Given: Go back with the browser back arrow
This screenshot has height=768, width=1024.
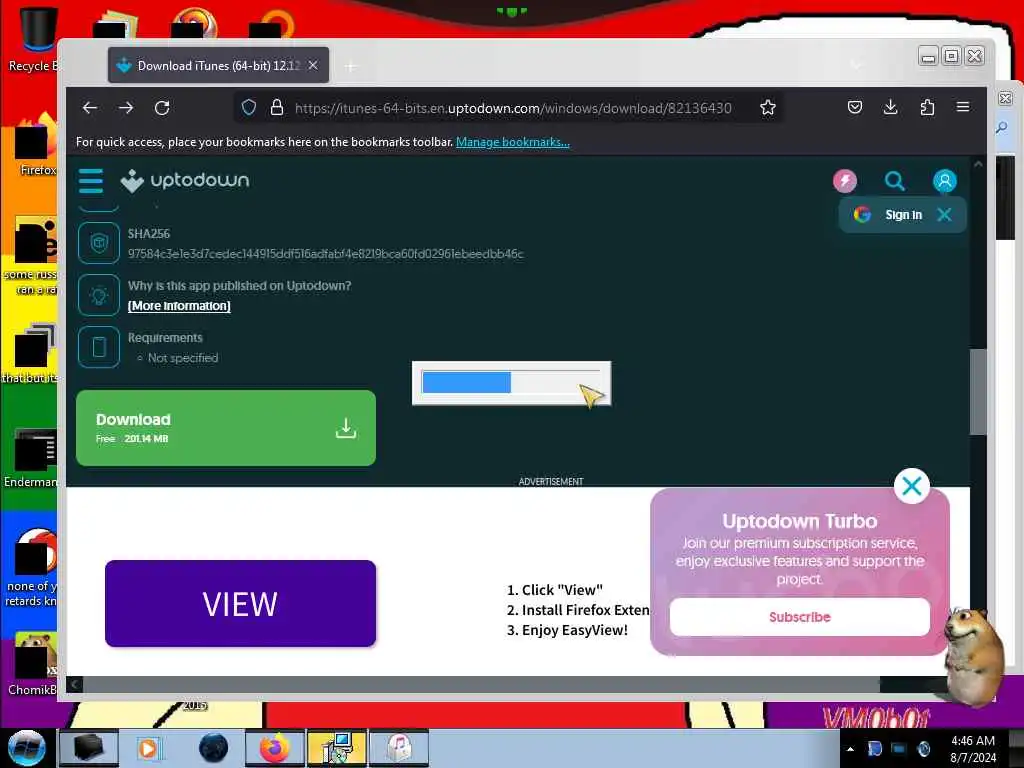Looking at the screenshot, I should click(90, 108).
